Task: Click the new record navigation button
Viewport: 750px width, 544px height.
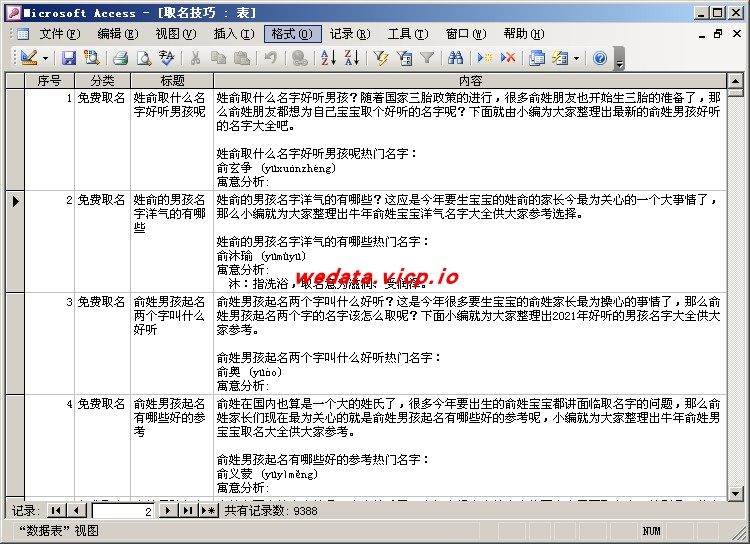Action: (x=209, y=511)
